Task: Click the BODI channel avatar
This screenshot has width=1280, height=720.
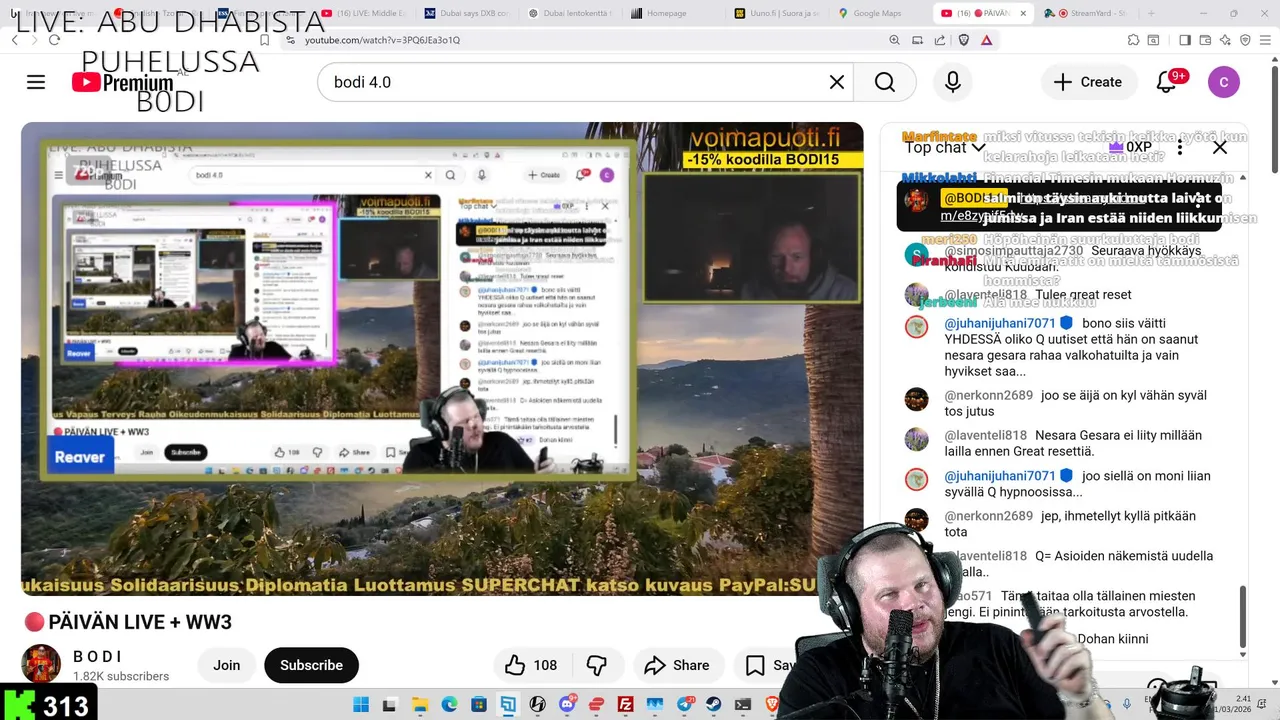Action: (x=41, y=665)
